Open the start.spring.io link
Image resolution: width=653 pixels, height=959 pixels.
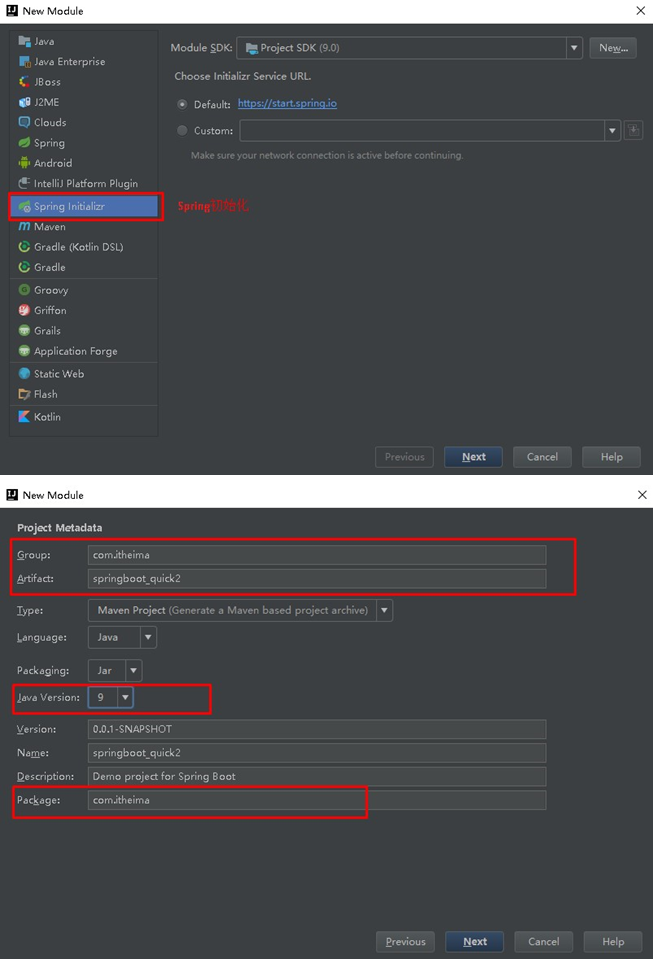[287, 104]
